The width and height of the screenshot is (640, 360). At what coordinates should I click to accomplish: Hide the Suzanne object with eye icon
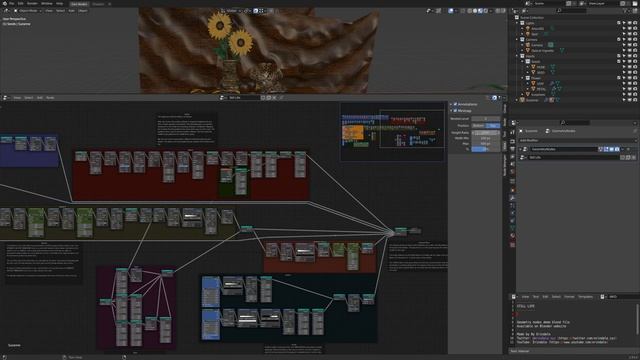point(629,100)
